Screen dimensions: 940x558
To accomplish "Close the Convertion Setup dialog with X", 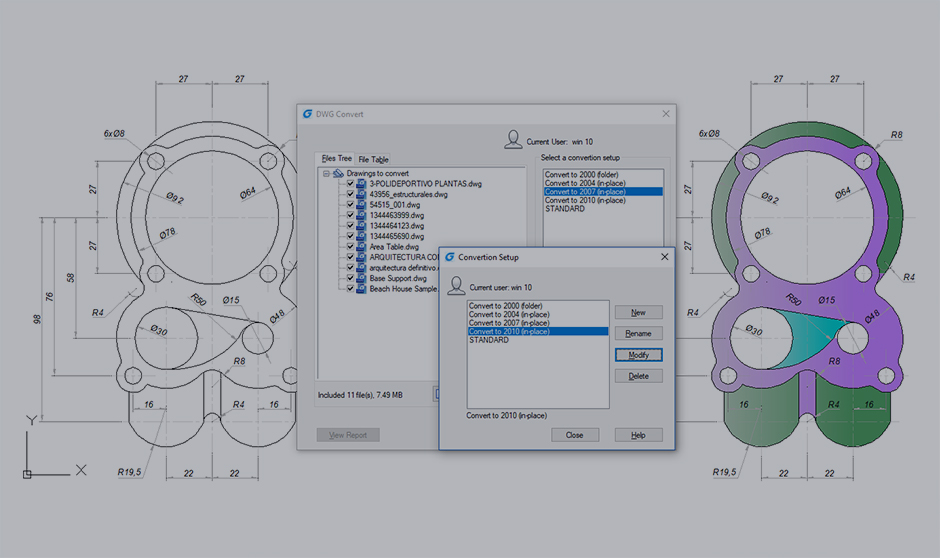I will click(664, 257).
